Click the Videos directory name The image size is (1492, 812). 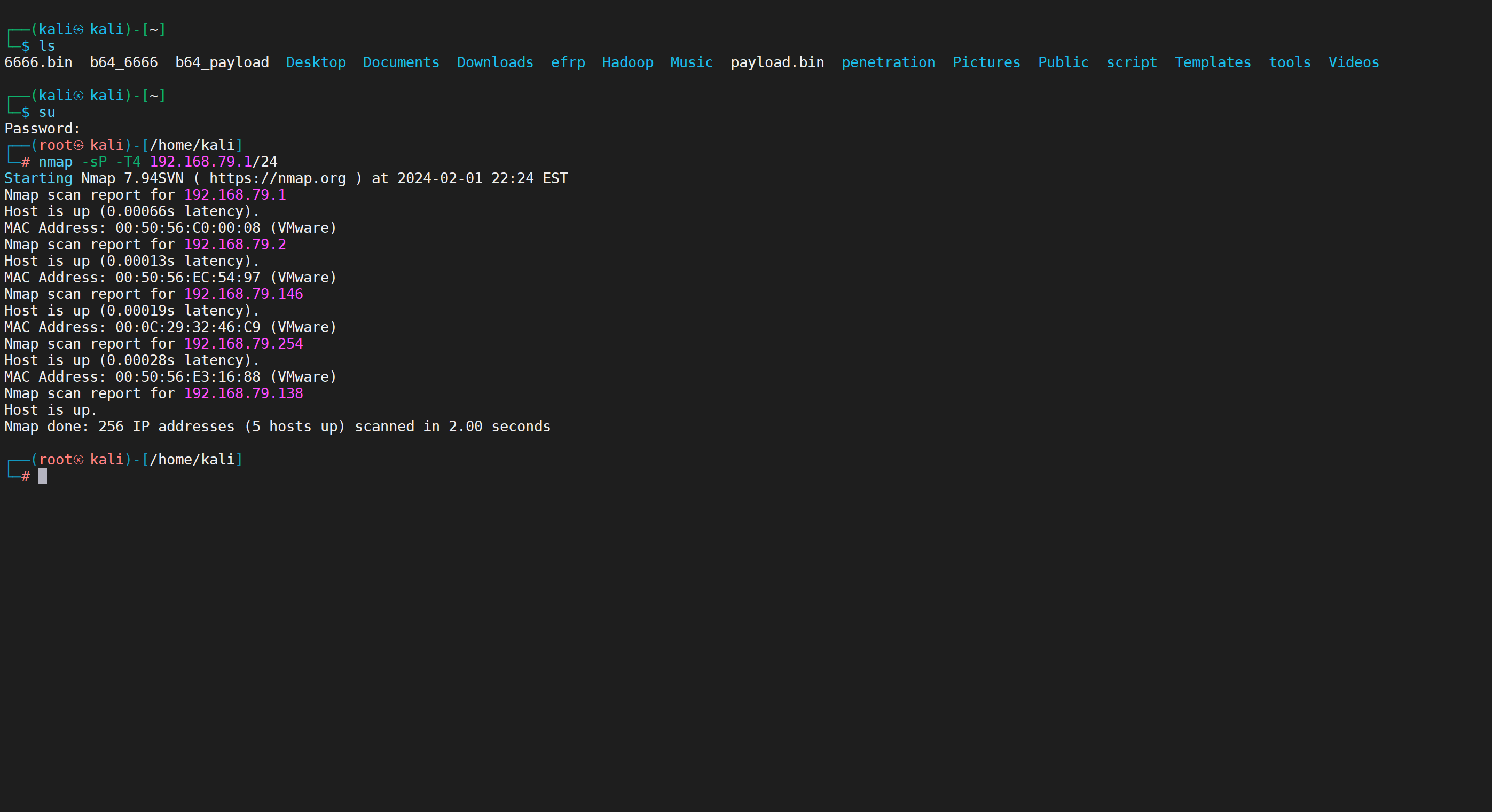pos(1354,62)
